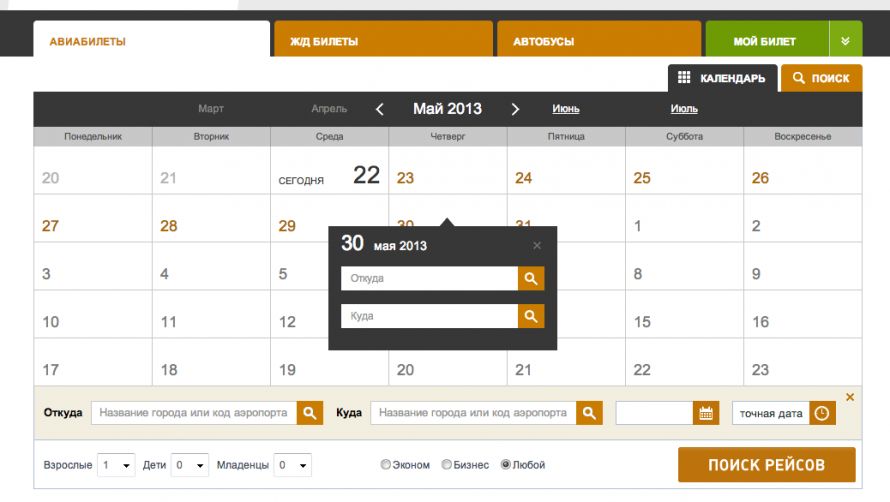The height and width of the screenshot is (502, 890).
Task: Click the search icon in popup Откуда field
Action: [531, 279]
